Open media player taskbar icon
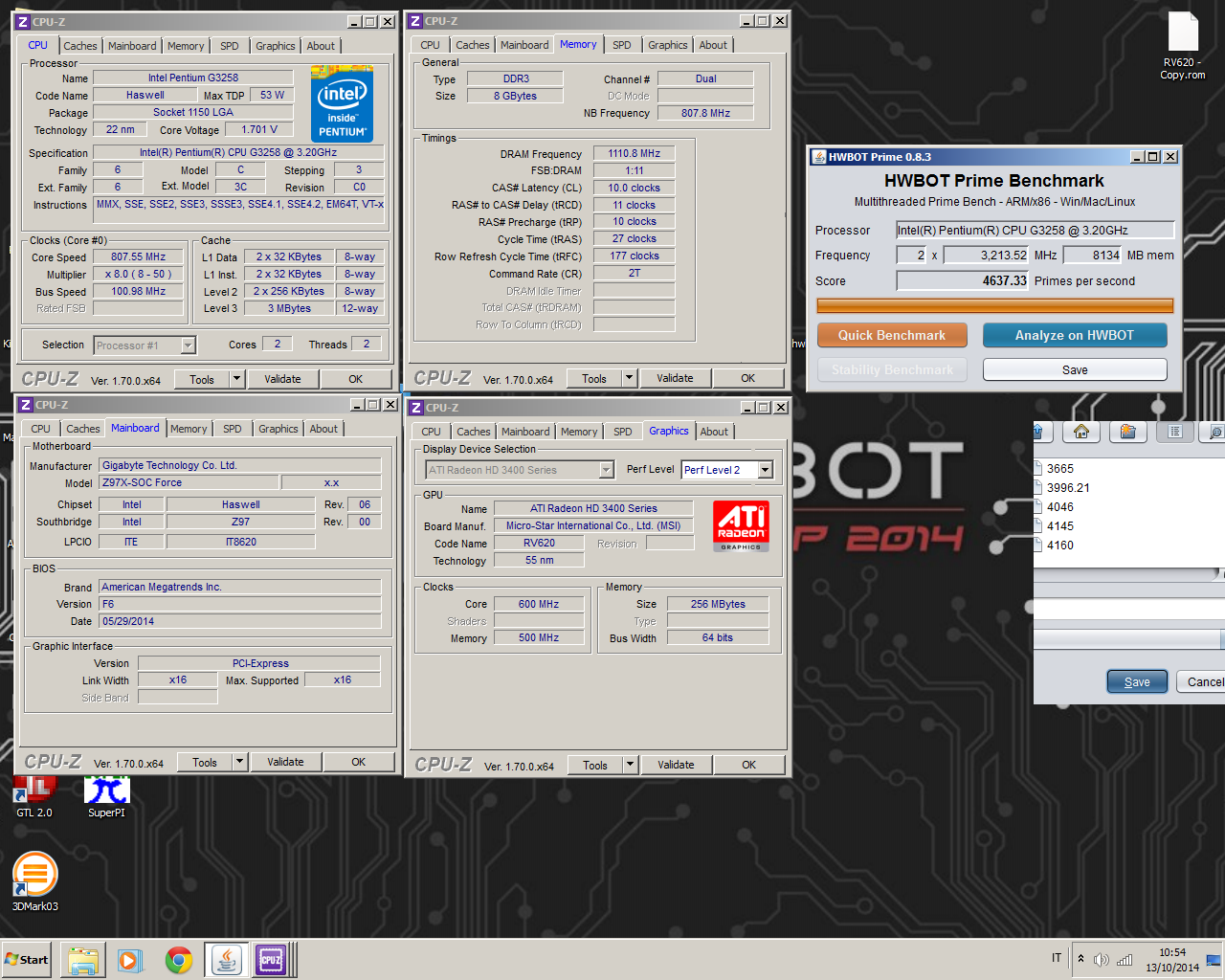 coord(130,960)
